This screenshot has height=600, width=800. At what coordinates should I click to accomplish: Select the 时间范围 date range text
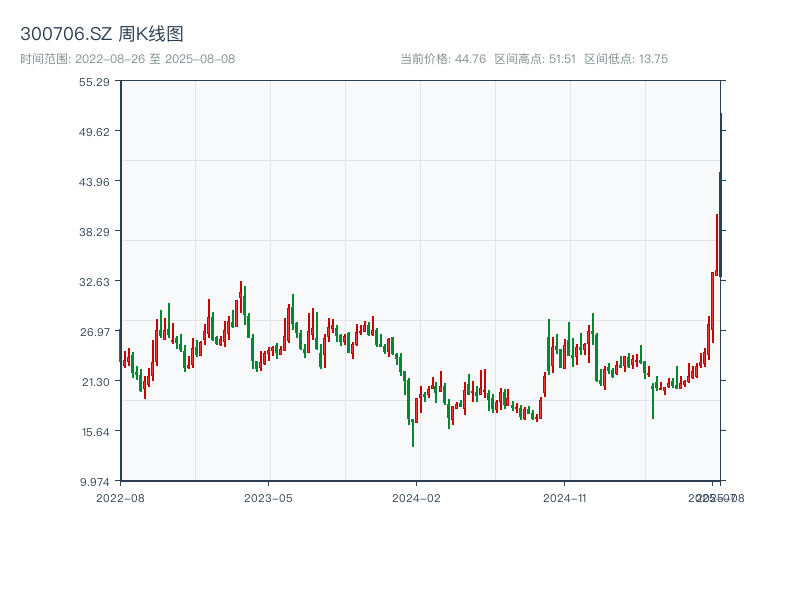[127, 59]
